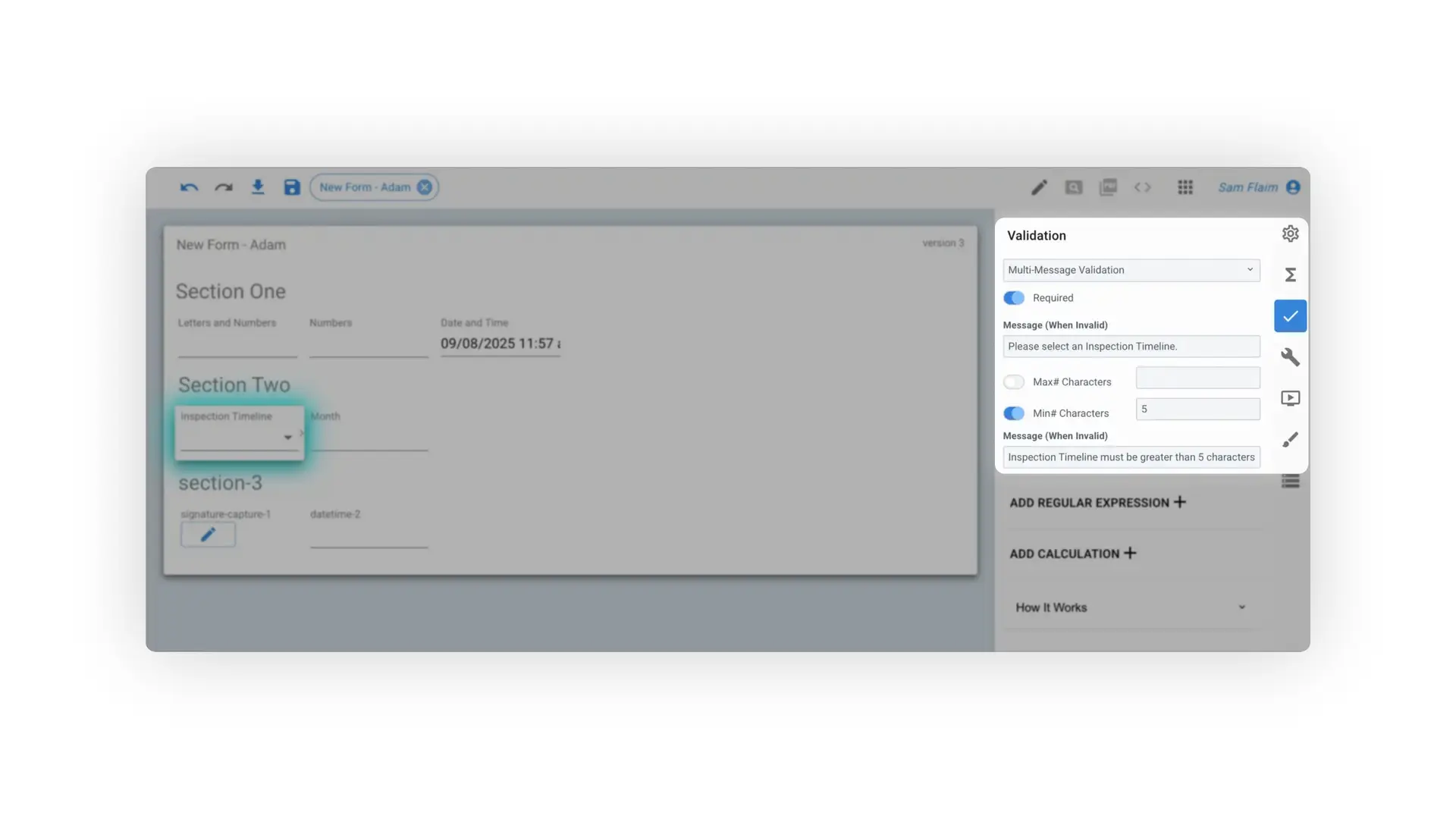Select the New Form - Adam tab

coord(364,187)
